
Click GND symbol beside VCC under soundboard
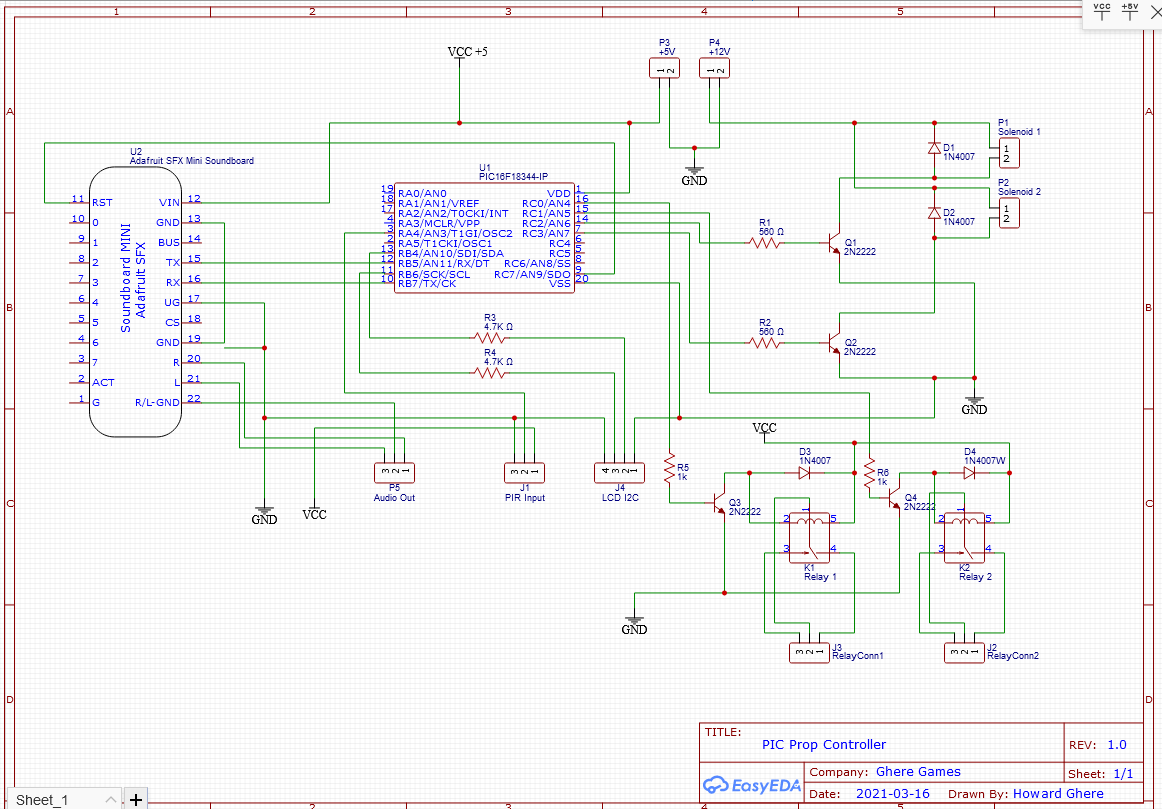point(265,516)
